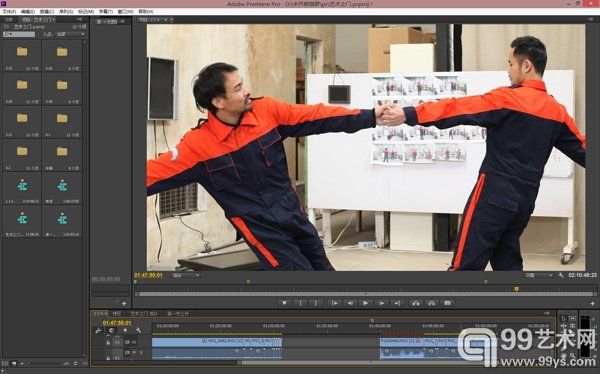Toggle V1 track targeting

(x=117, y=342)
